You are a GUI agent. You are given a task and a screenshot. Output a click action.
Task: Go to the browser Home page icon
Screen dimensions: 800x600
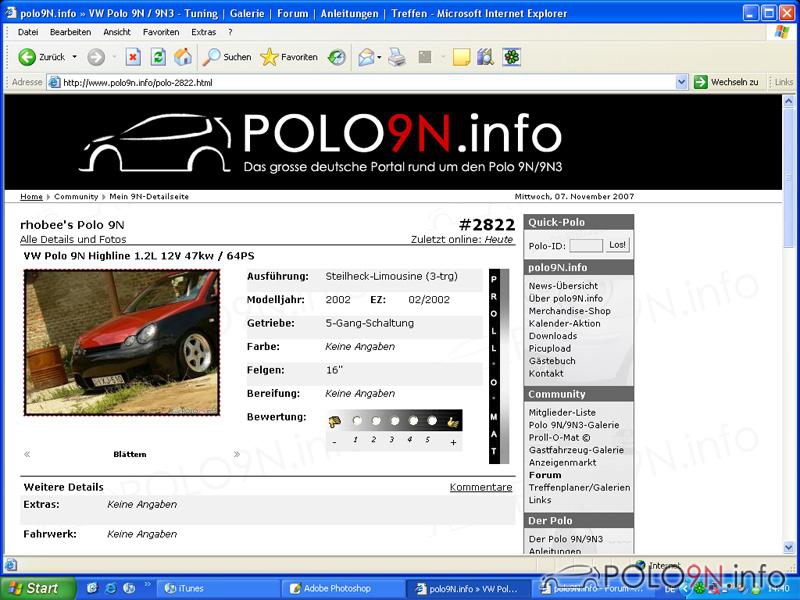point(183,57)
